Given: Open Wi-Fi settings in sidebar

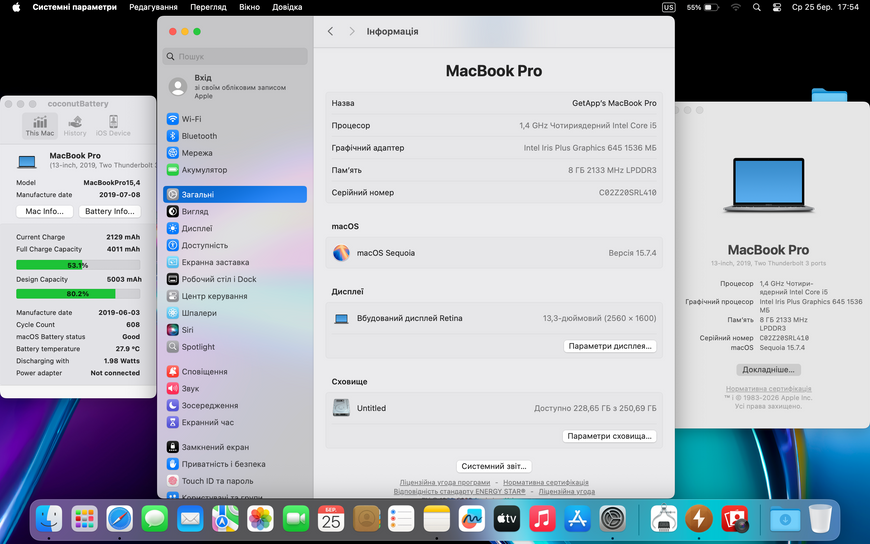Looking at the screenshot, I should click(x=235, y=119).
